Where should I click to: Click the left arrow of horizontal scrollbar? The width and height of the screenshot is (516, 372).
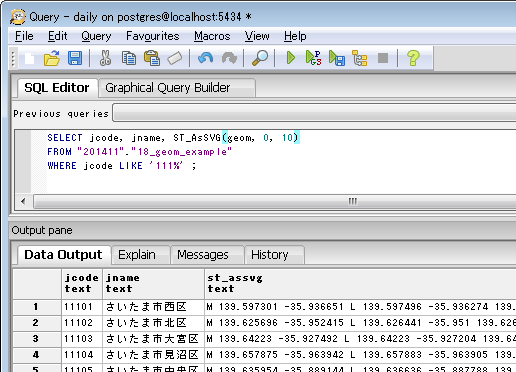(x=23, y=201)
